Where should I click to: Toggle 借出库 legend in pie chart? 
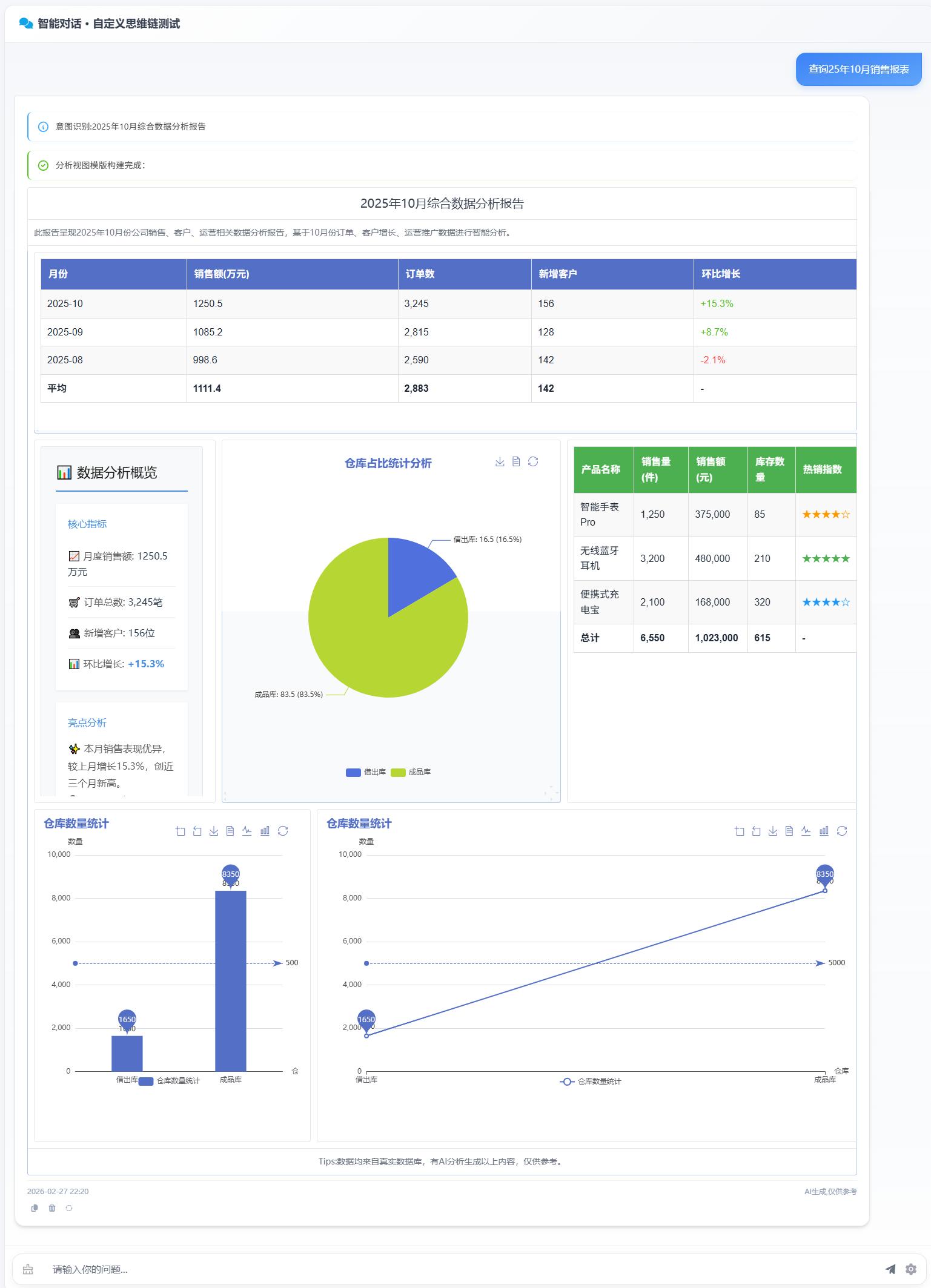click(x=366, y=772)
